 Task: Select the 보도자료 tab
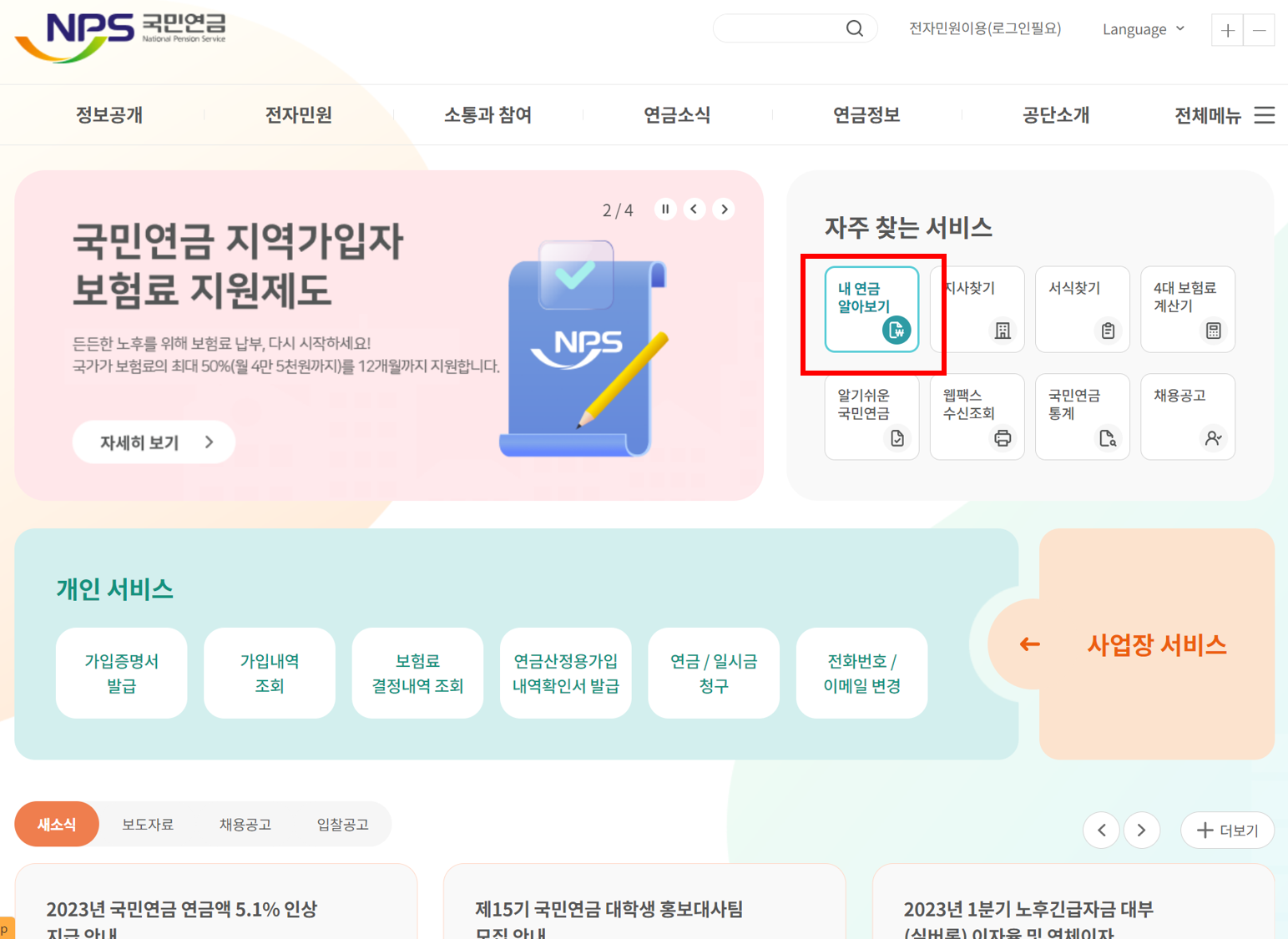148,825
